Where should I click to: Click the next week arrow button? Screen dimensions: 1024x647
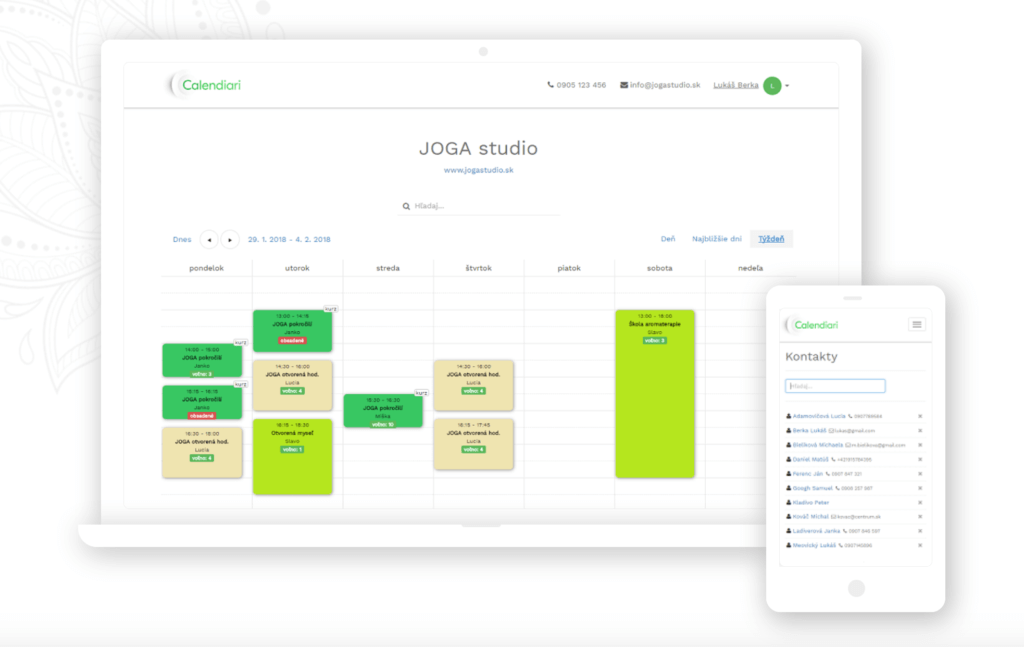(230, 239)
